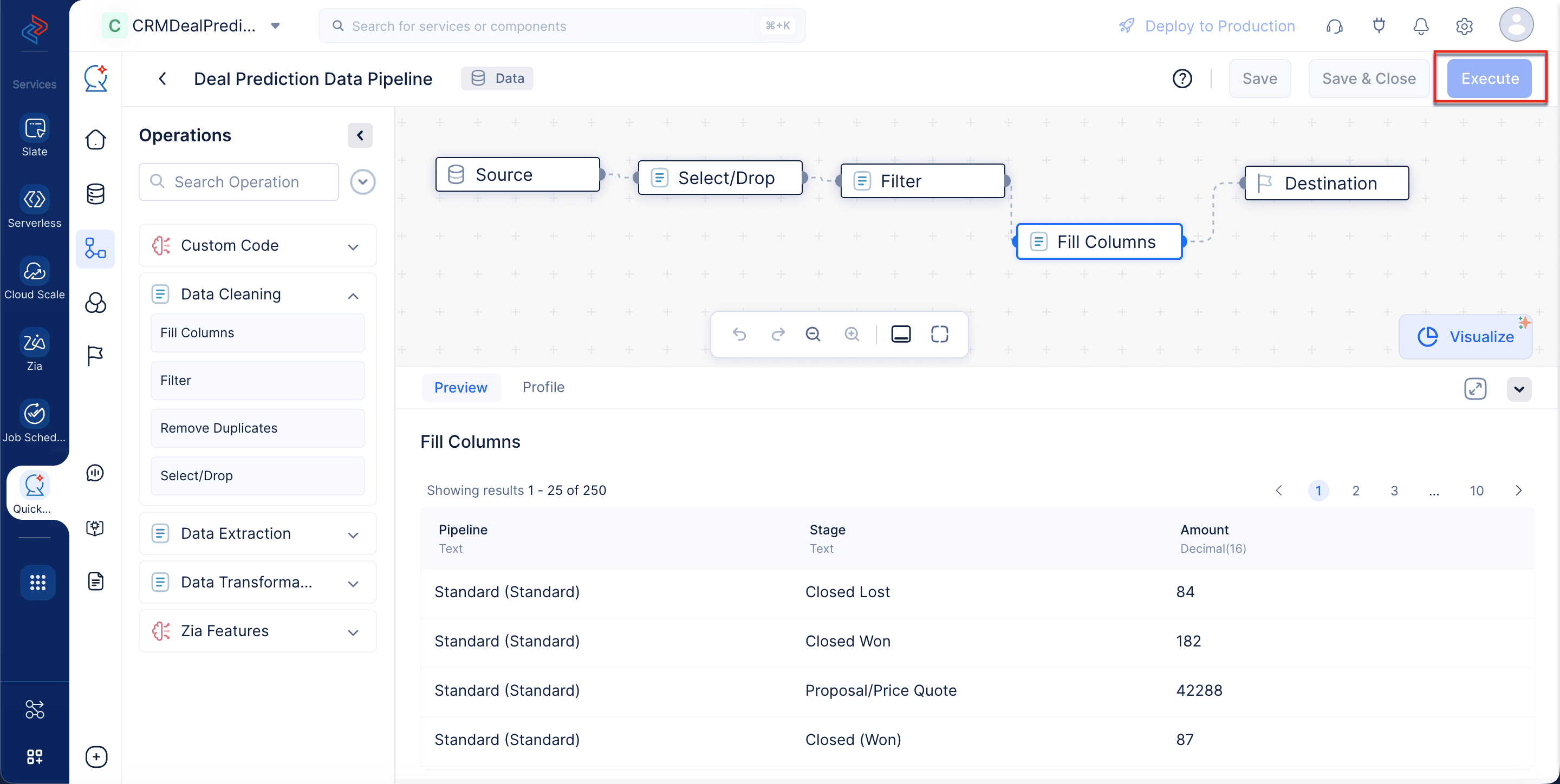The height and width of the screenshot is (784, 1560).
Task: Open the all services grid icon
Action: (37, 583)
